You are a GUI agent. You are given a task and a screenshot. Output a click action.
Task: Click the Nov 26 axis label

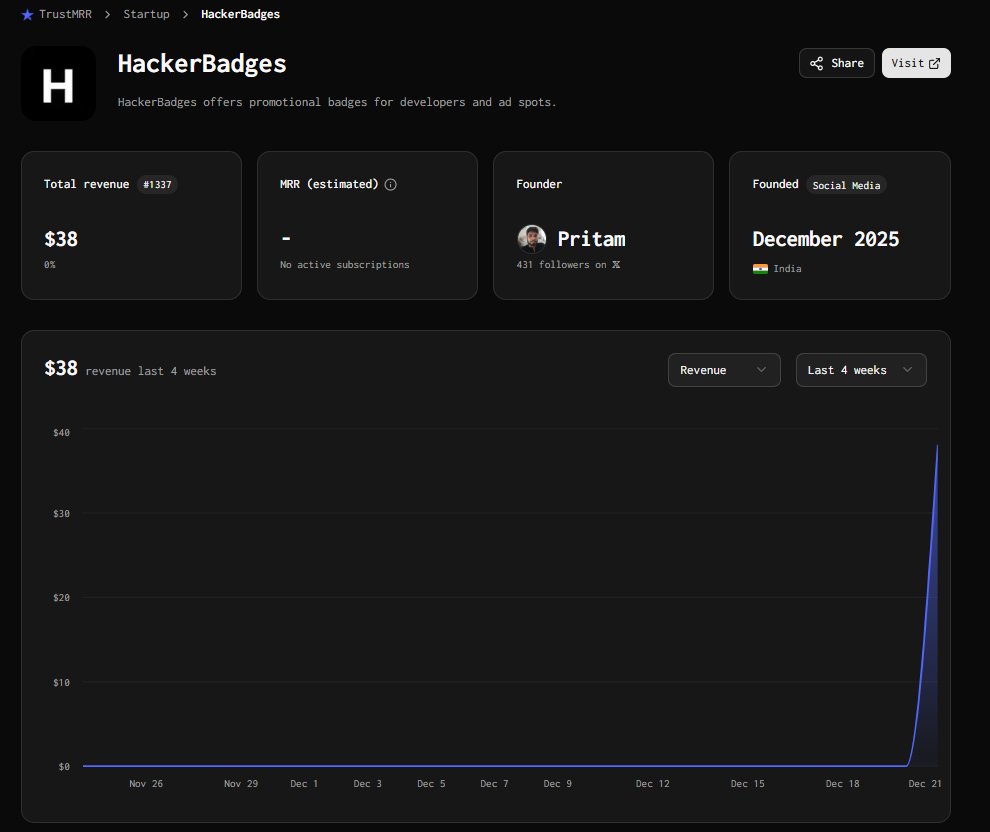pyautogui.click(x=146, y=783)
